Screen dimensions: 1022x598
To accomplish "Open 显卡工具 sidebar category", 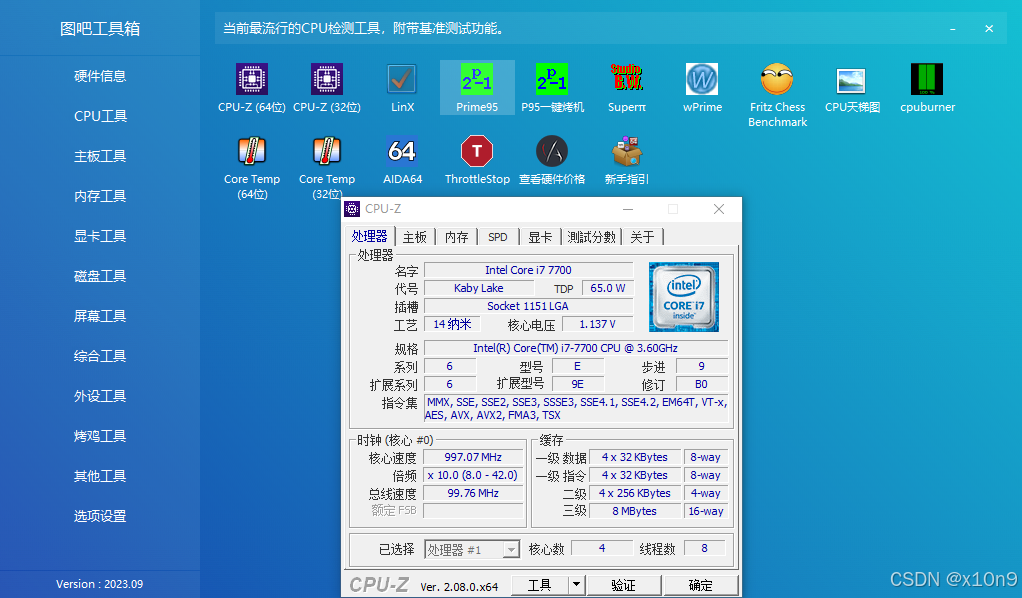I will [x=100, y=236].
